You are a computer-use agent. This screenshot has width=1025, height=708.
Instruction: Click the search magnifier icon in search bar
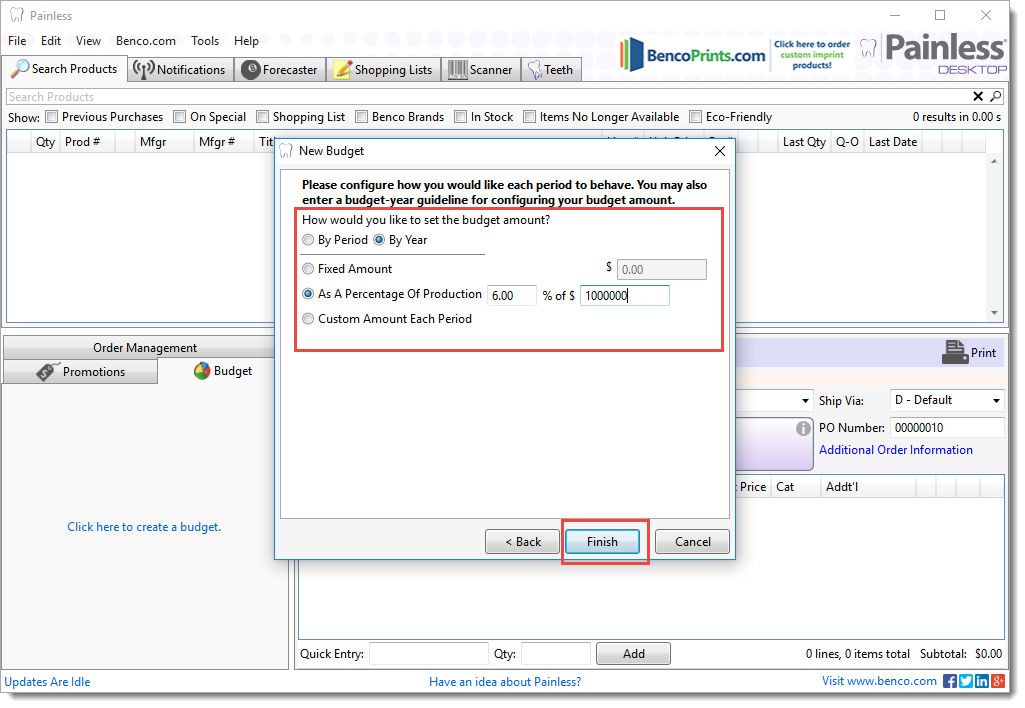(995, 97)
